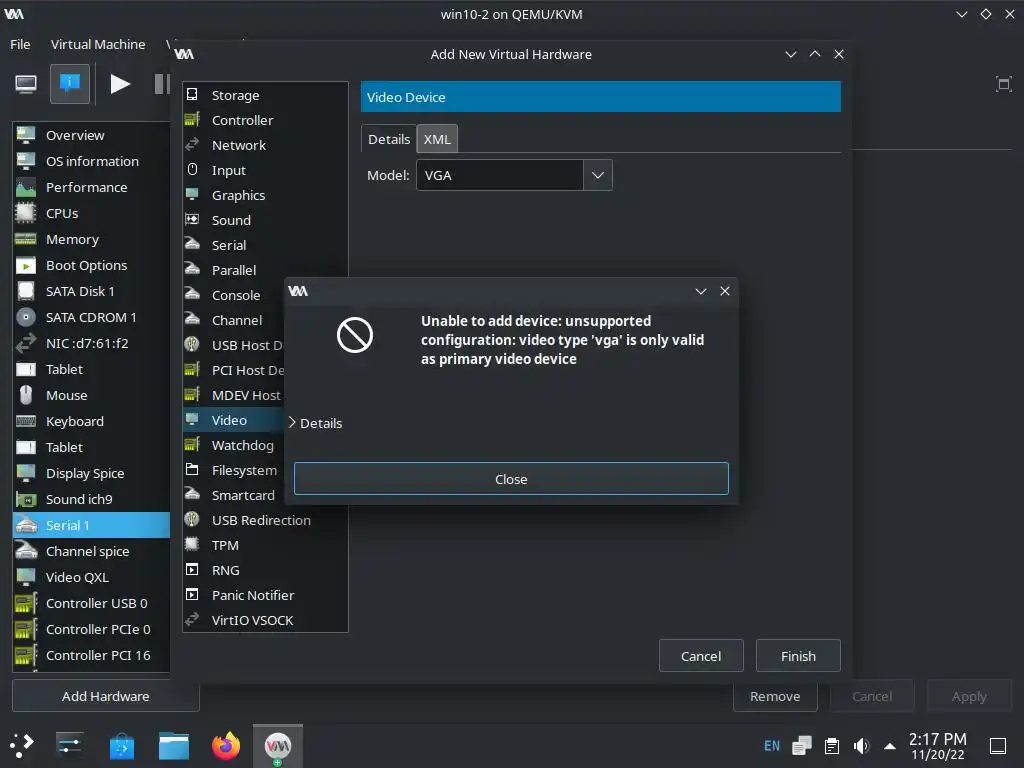Select Serial in the add hardware list
The image size is (1024, 768).
(x=264, y=246)
